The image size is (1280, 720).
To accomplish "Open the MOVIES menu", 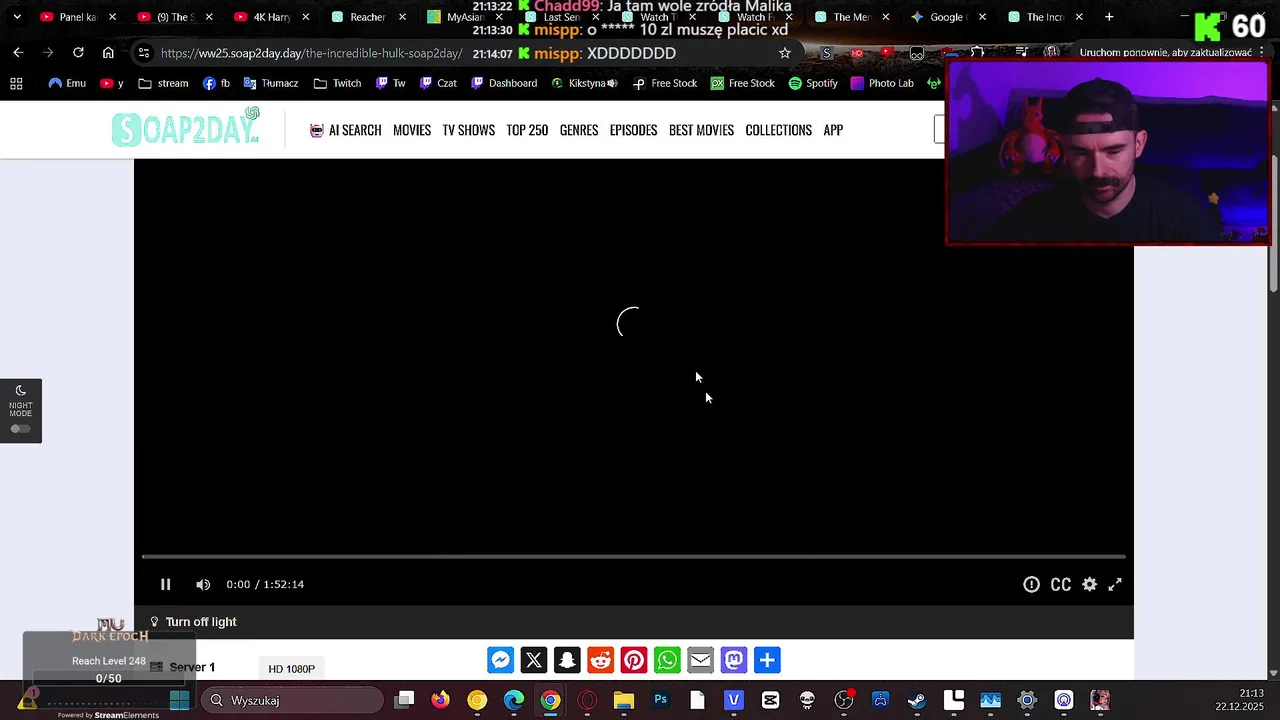I will 412,130.
